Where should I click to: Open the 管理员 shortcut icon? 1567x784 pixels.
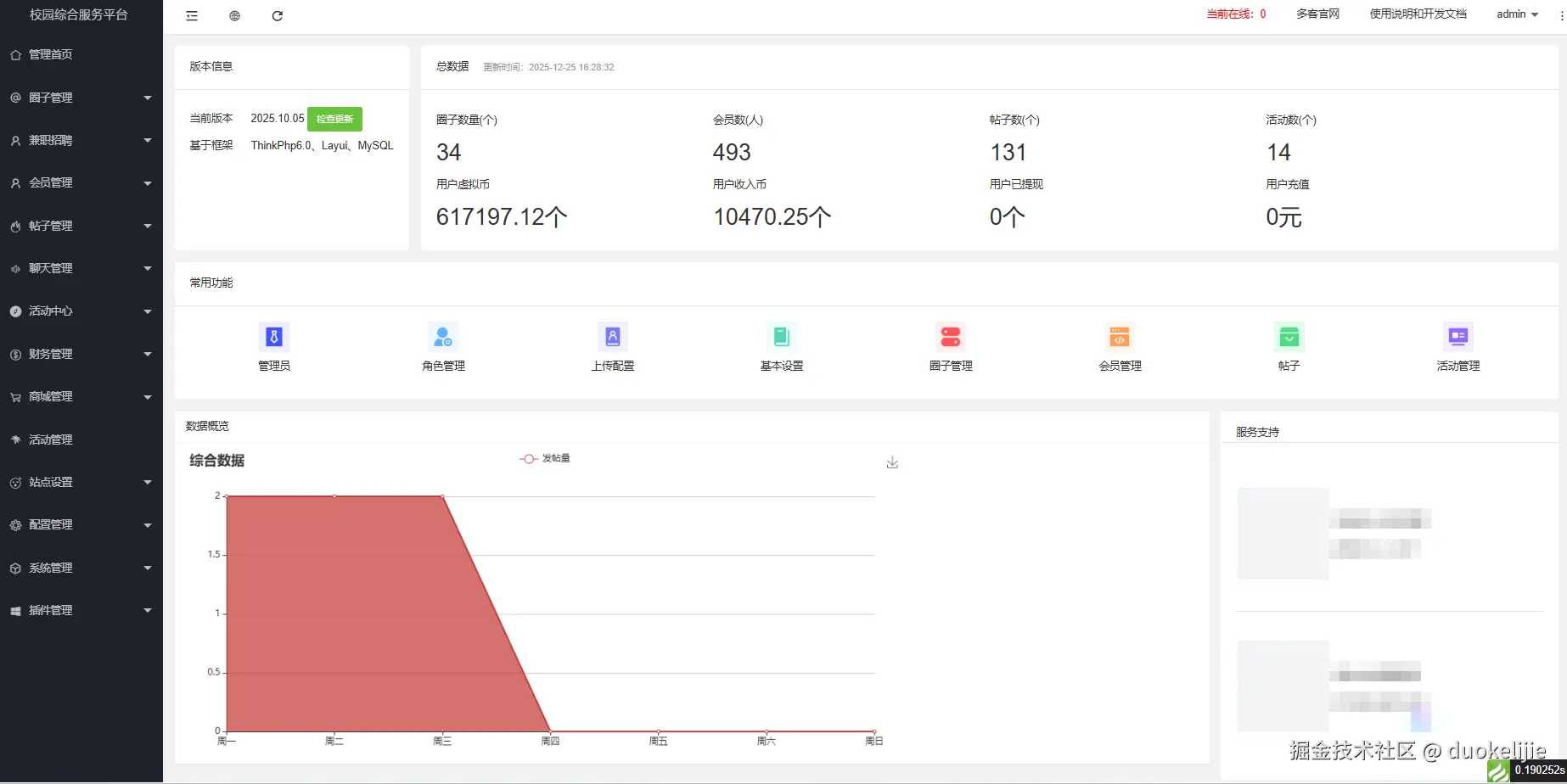pyautogui.click(x=273, y=337)
